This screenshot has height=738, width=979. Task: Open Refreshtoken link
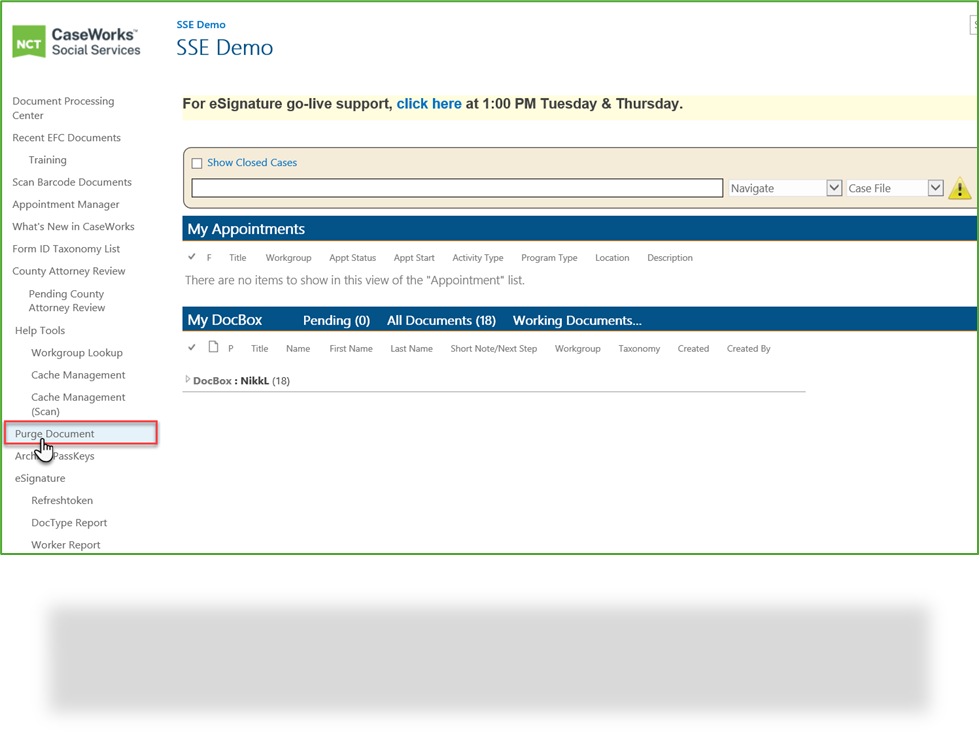coord(62,500)
